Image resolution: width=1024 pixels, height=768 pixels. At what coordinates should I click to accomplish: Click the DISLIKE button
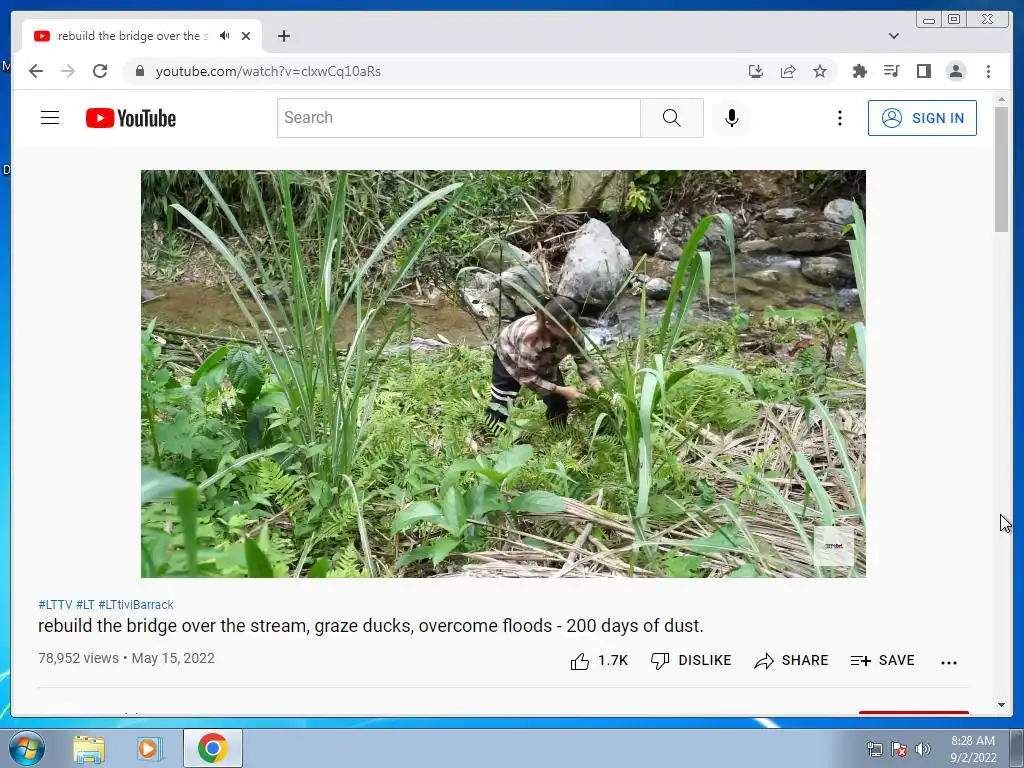[x=691, y=661]
